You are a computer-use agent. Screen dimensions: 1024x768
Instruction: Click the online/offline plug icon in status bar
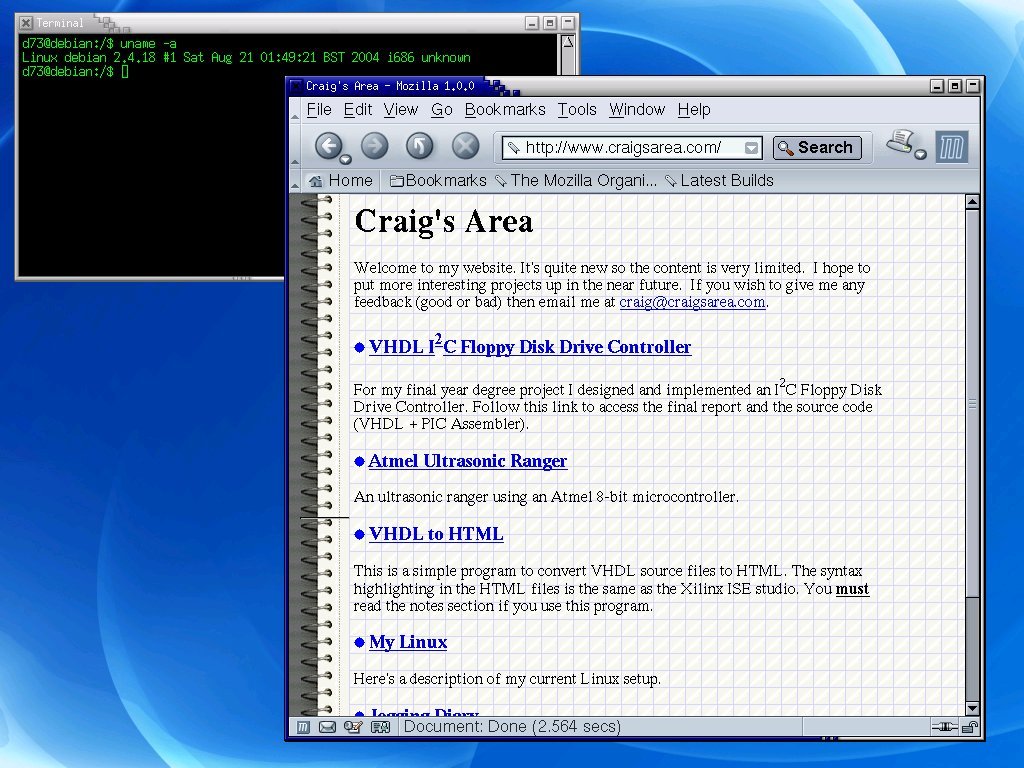pos(944,727)
